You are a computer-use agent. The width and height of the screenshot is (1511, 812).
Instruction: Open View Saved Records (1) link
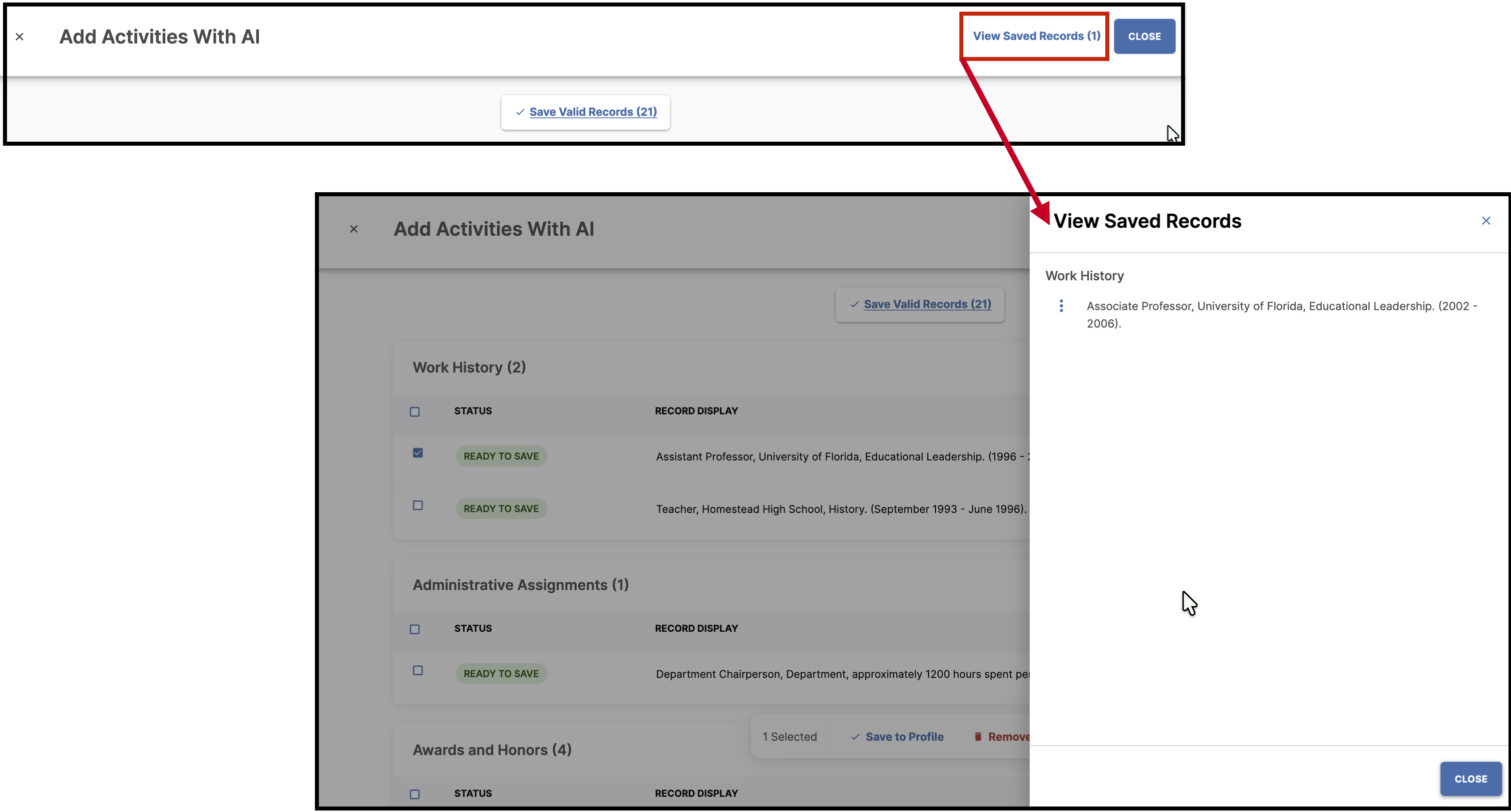[x=1036, y=36]
